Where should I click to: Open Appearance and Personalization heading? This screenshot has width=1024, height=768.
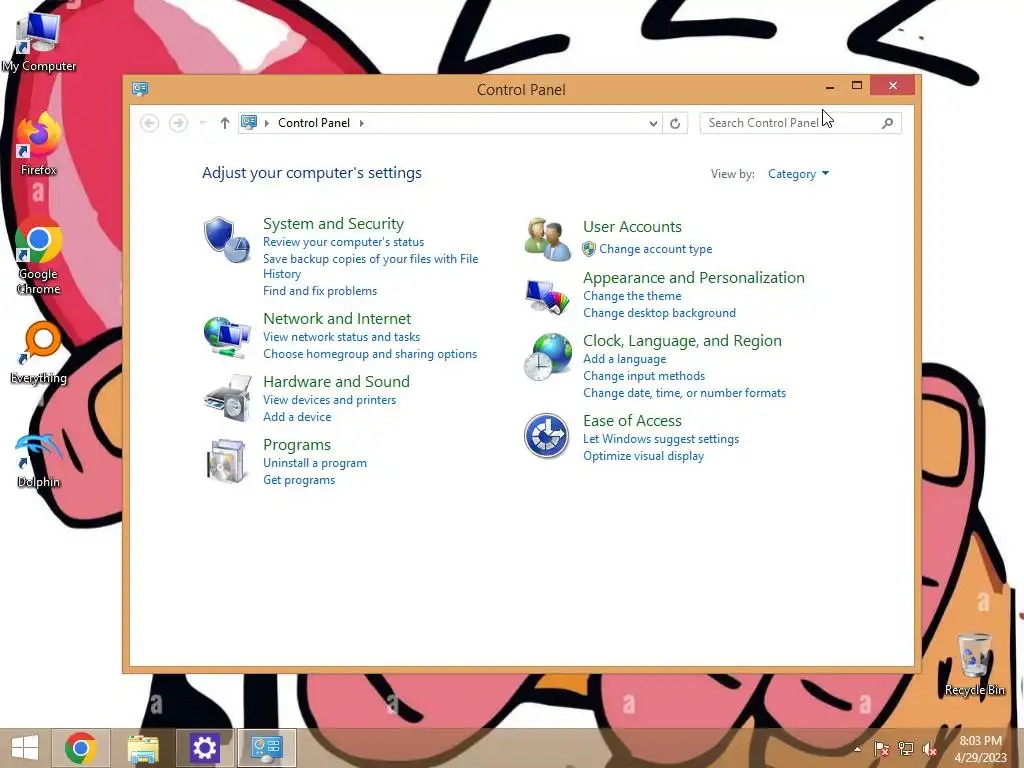pyautogui.click(x=694, y=278)
